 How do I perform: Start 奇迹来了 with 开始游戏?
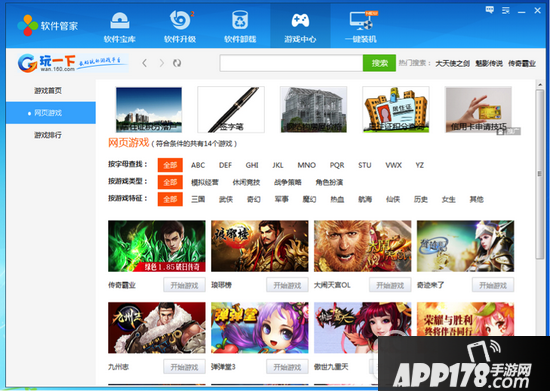pos(493,285)
